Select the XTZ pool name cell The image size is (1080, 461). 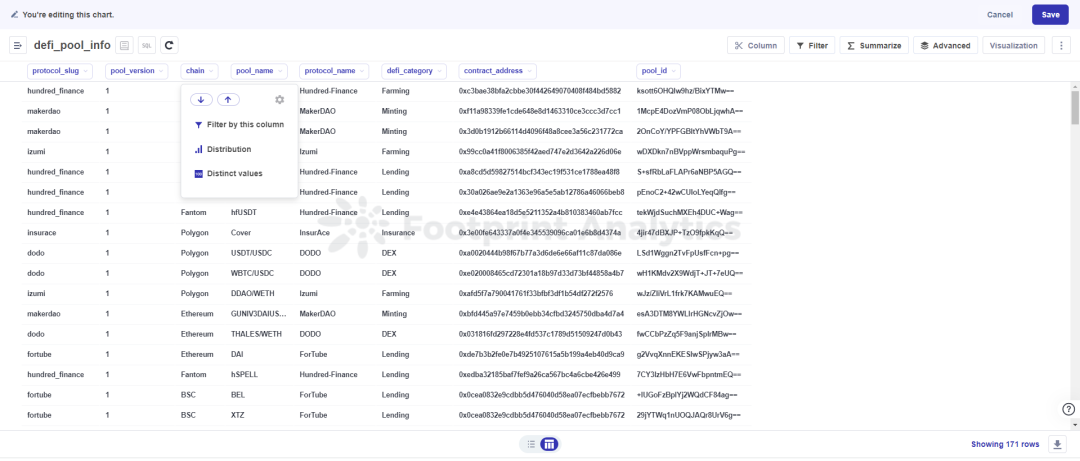coord(237,415)
